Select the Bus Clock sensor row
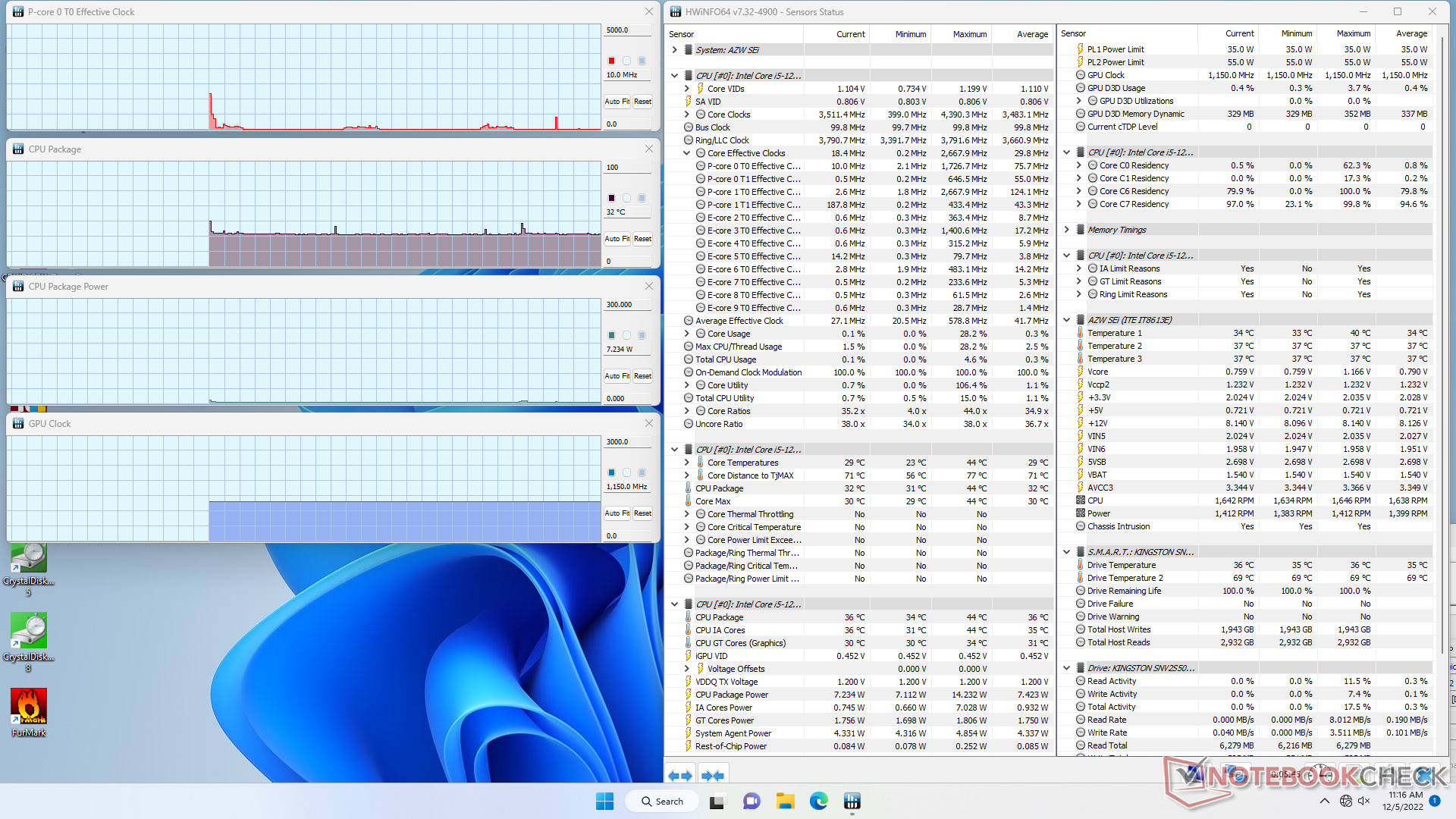The height and width of the screenshot is (819, 1456). point(859,127)
